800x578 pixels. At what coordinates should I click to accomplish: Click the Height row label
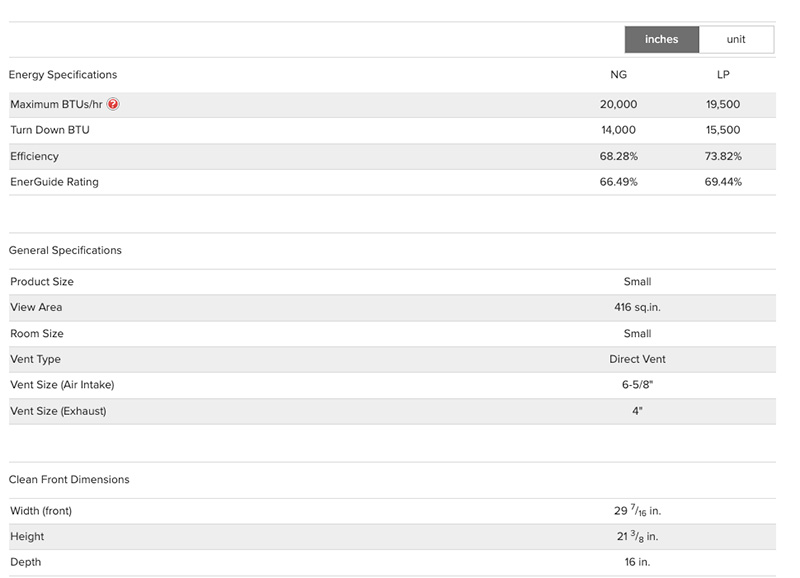point(27,537)
